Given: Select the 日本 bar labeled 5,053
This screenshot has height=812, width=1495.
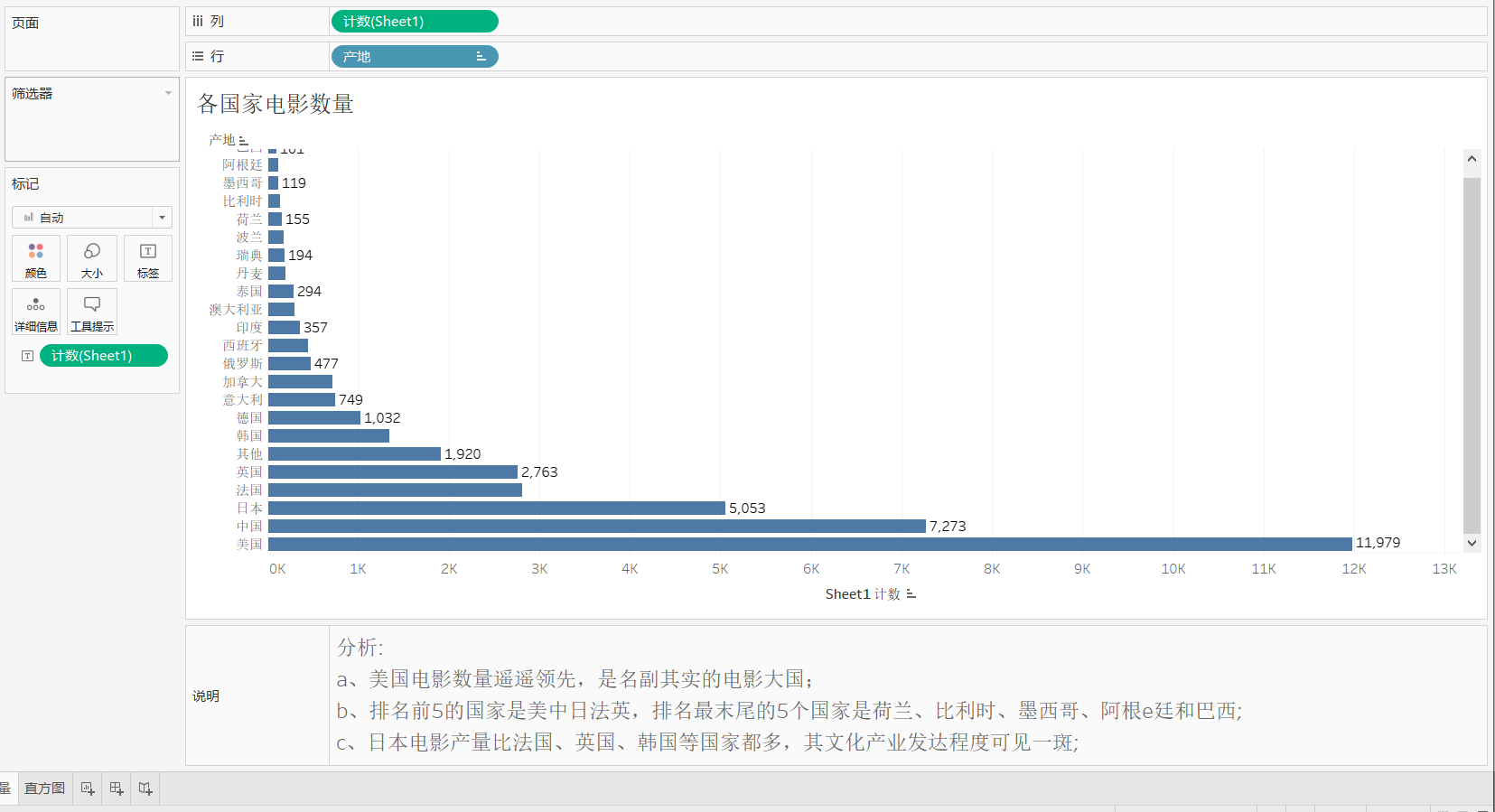Looking at the screenshot, I should (497, 508).
